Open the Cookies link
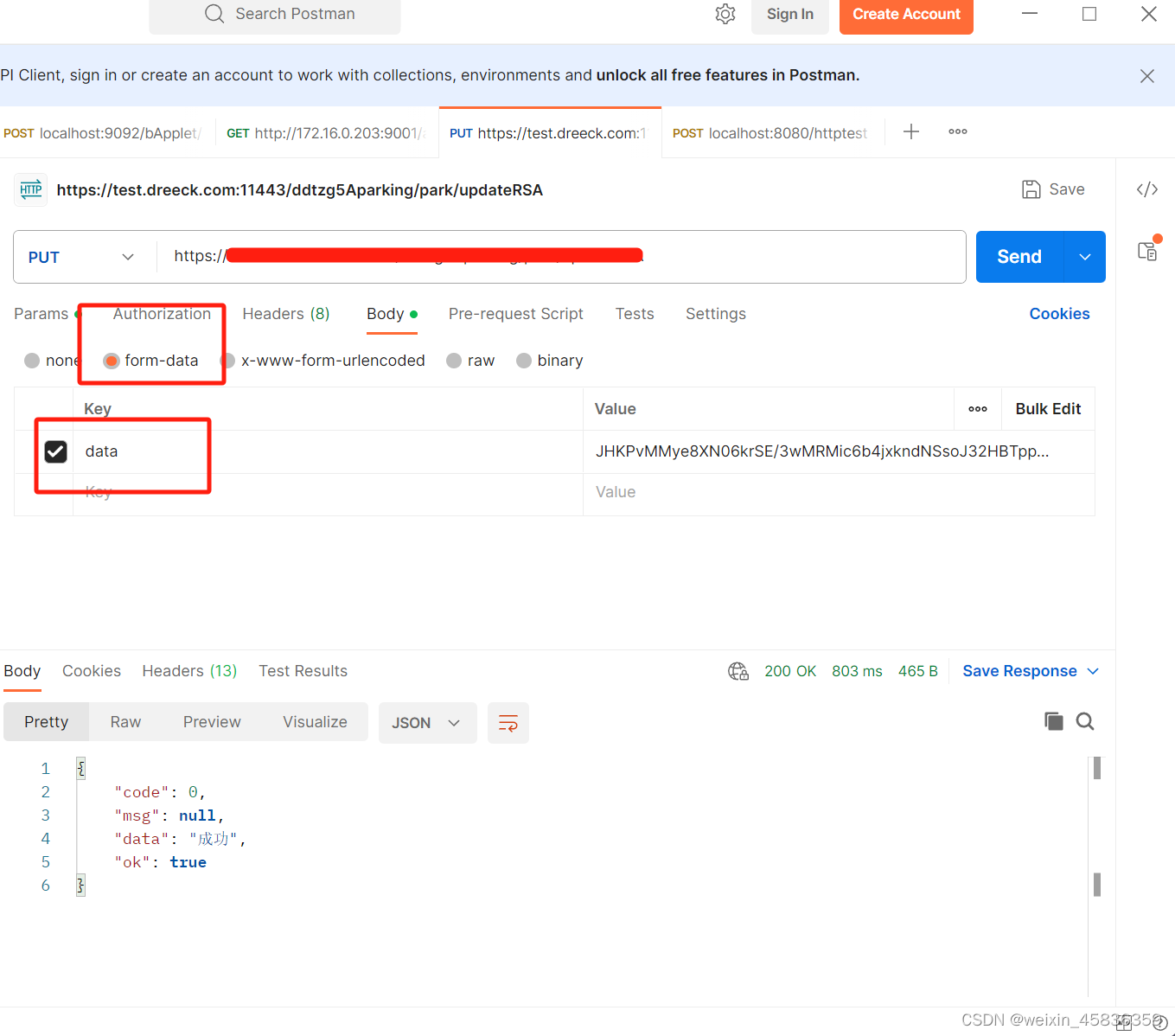This screenshot has height=1036, width=1175. click(1059, 314)
